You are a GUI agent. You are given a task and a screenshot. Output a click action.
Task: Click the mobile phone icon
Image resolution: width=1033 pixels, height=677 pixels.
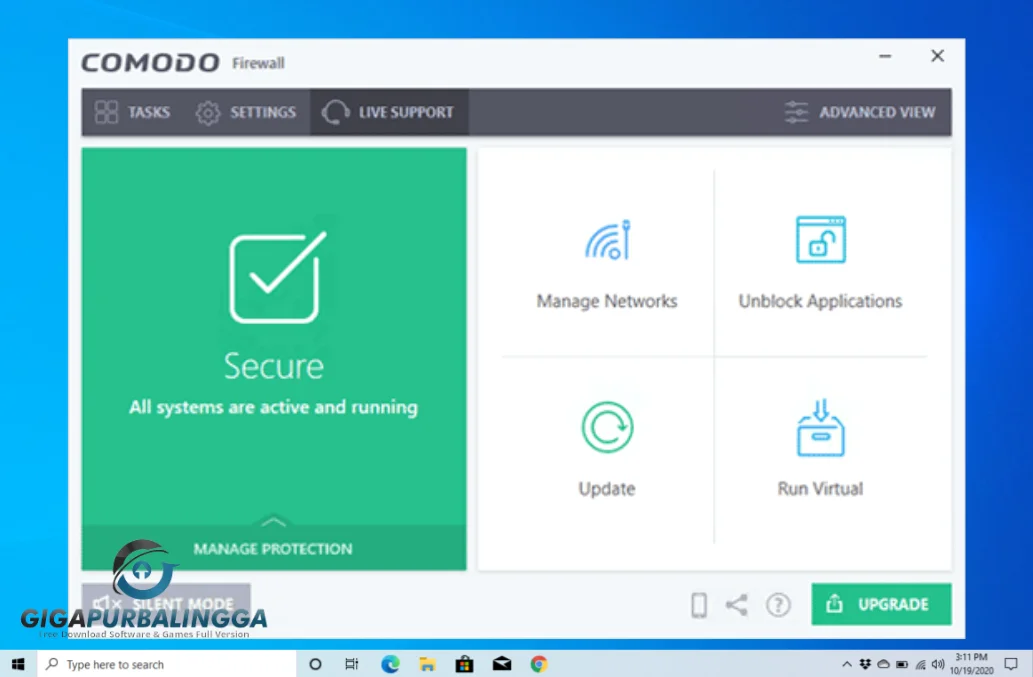(699, 605)
